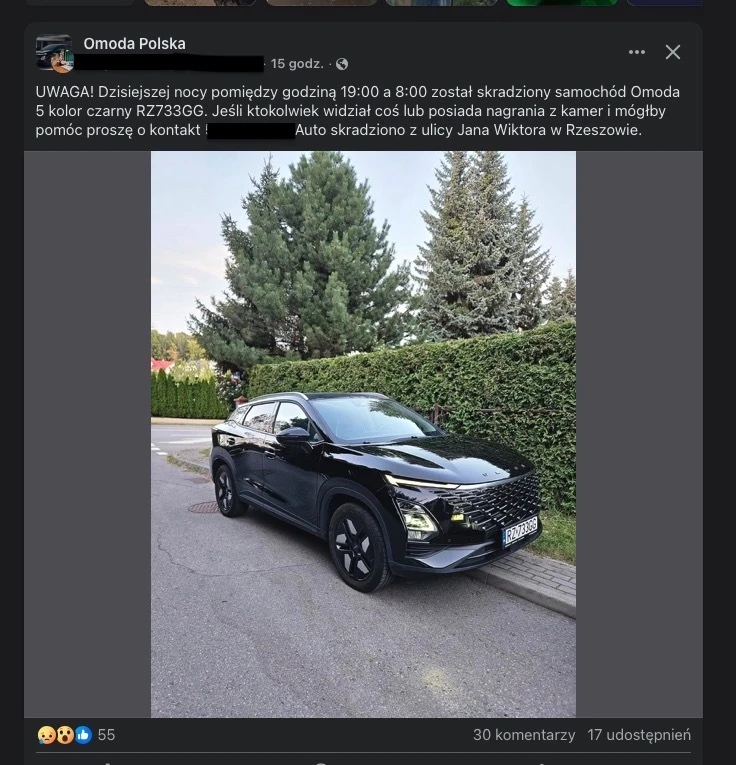The height and width of the screenshot is (765, 736).
Task: Click the redacted author name beside the timestamp
Action: [x=169, y=63]
